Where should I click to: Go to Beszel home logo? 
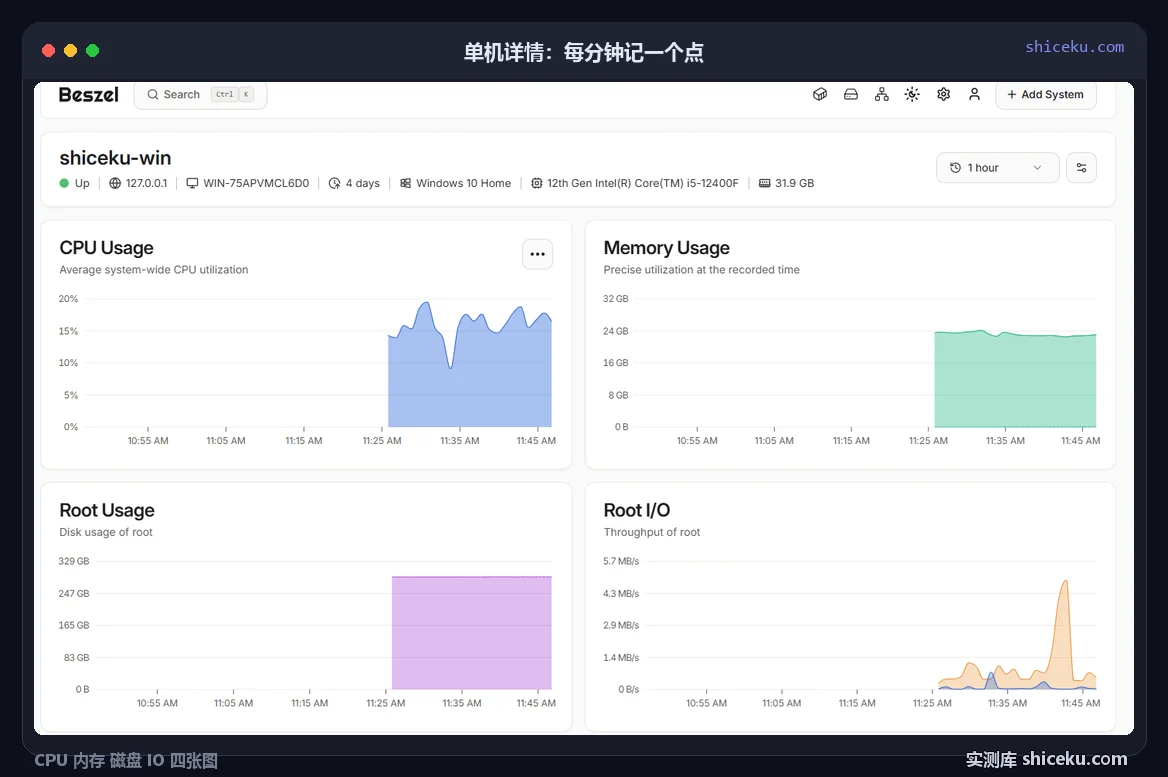coord(89,95)
